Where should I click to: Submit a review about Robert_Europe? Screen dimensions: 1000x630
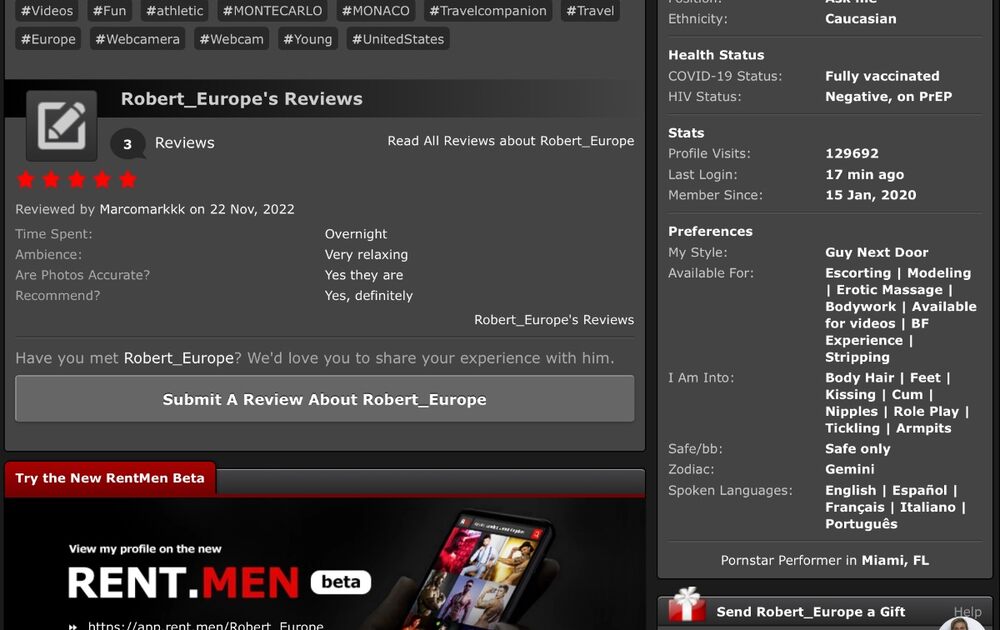pyautogui.click(x=324, y=399)
